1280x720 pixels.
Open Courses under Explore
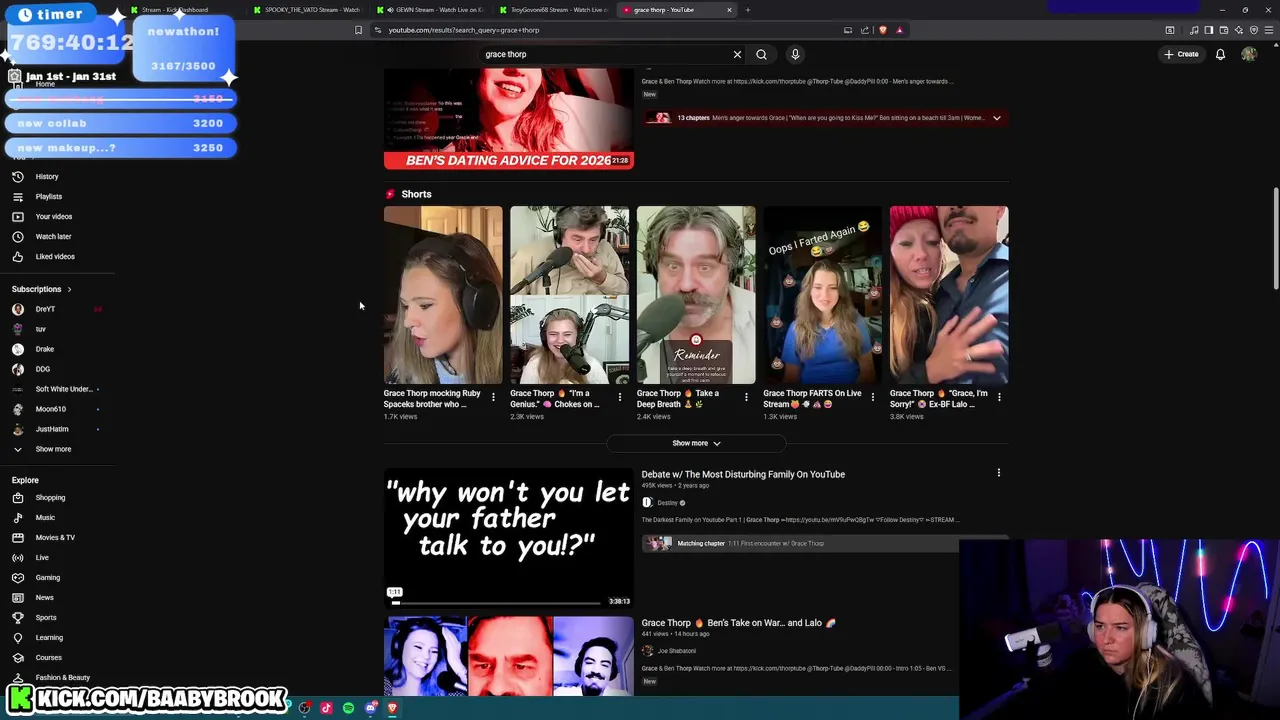[48, 658]
